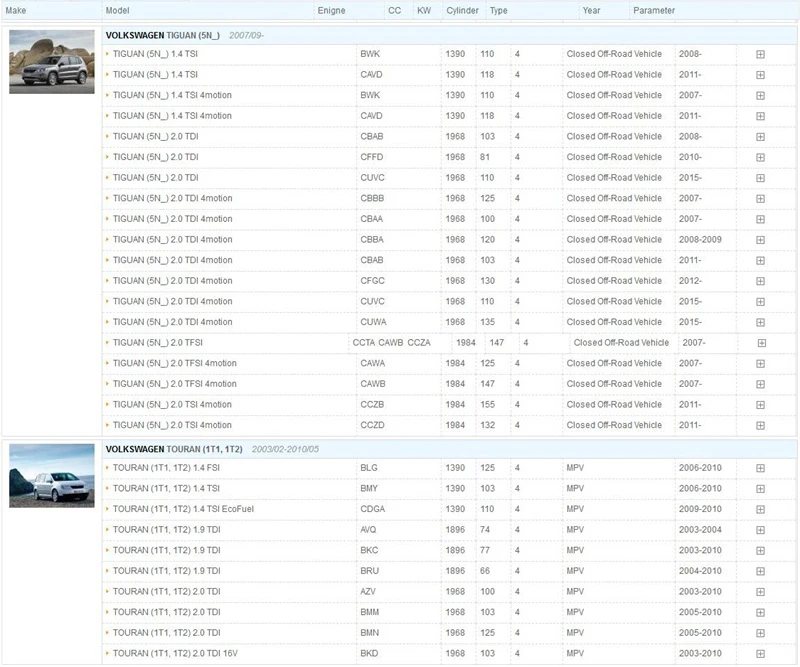The image size is (800, 667).
Task: Expand parameters for TIGUAN 2.0 TDI CFFD row
Action: coord(760,157)
